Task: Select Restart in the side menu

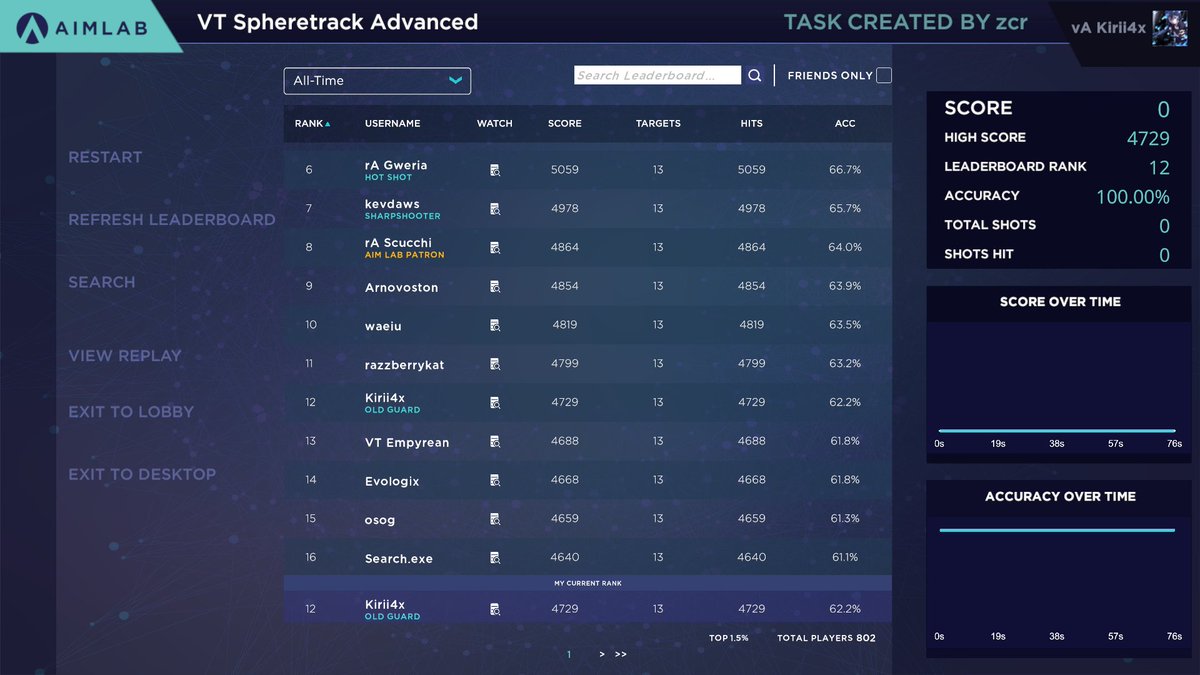Action: click(105, 157)
